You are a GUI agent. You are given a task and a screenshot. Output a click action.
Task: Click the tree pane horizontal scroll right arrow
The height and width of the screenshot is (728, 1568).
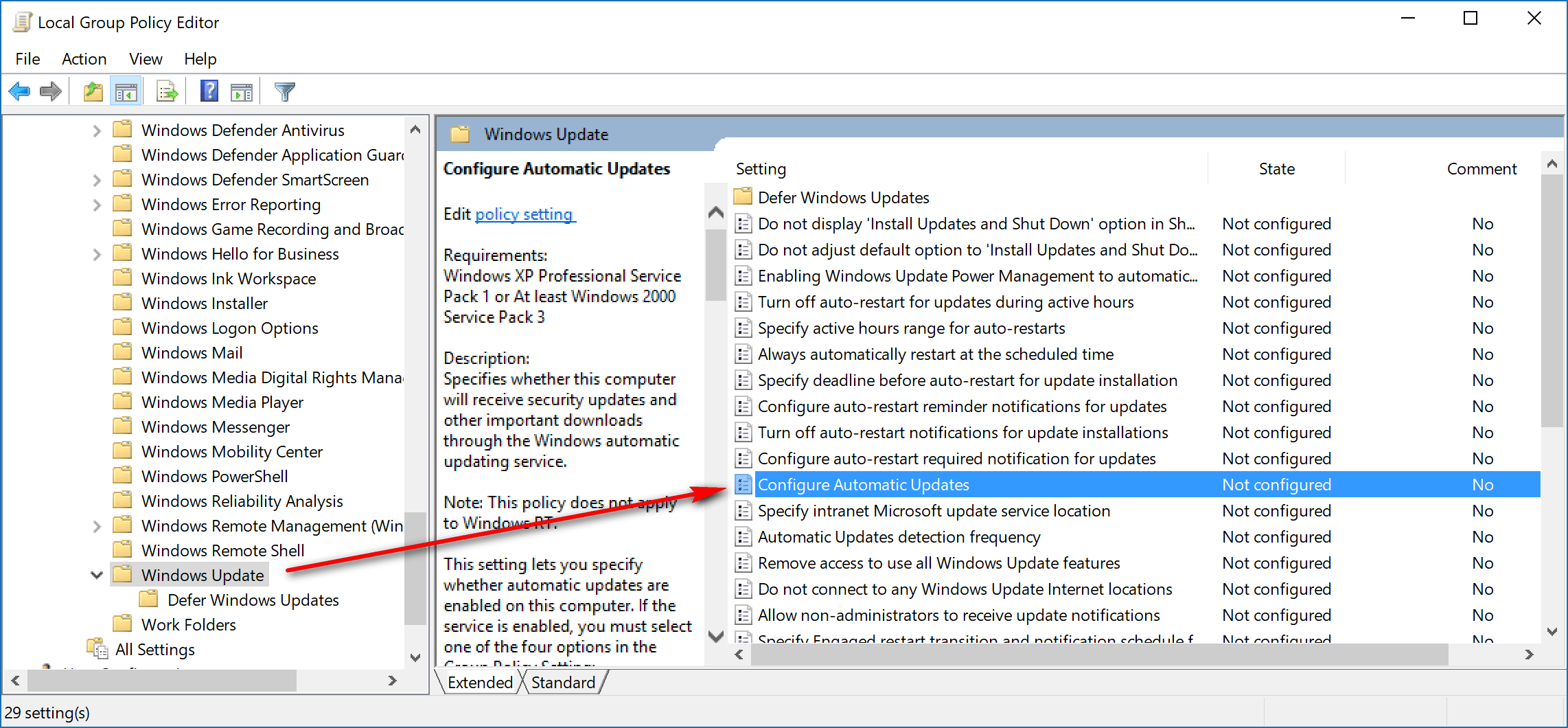point(392,680)
